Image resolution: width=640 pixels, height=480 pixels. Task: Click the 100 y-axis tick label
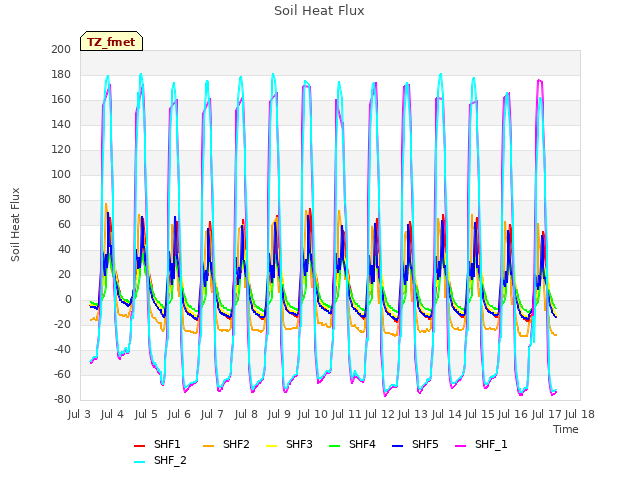pos(61,174)
